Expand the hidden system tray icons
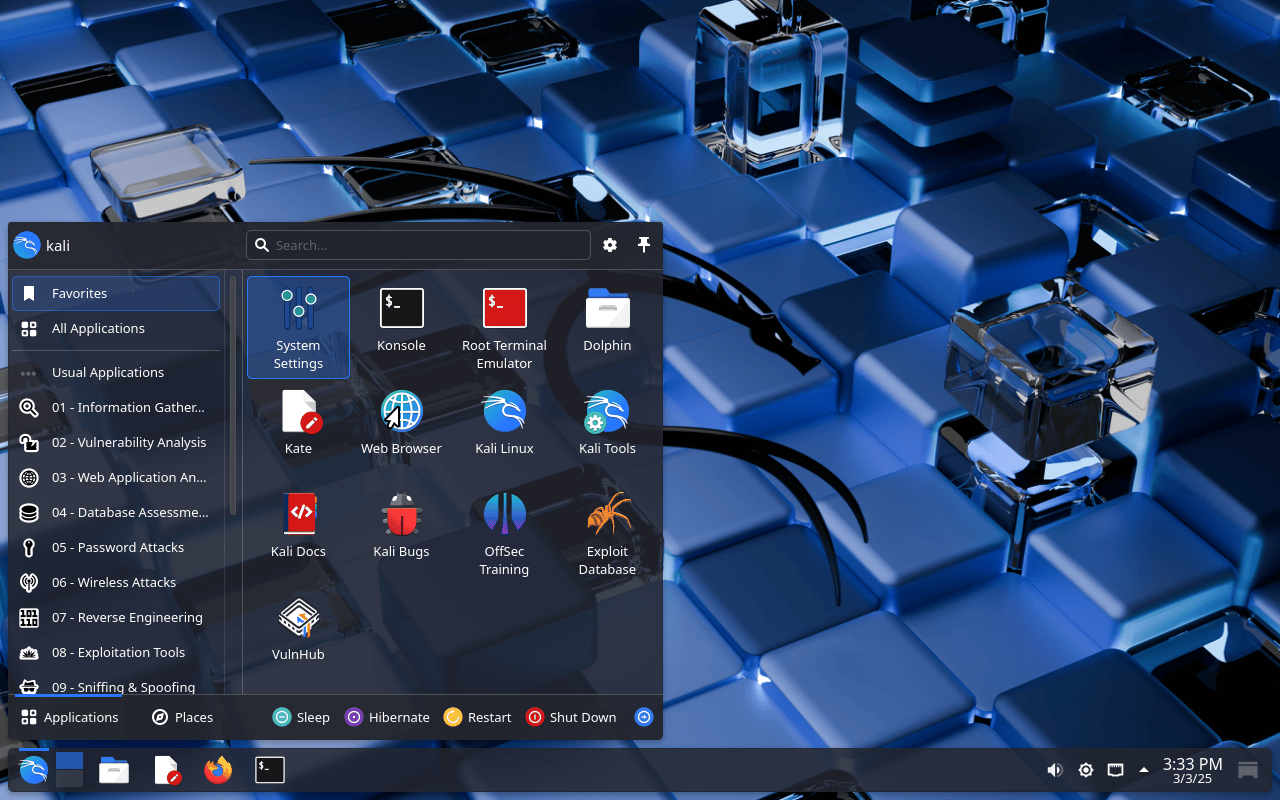Image resolution: width=1280 pixels, height=800 pixels. (x=1144, y=770)
